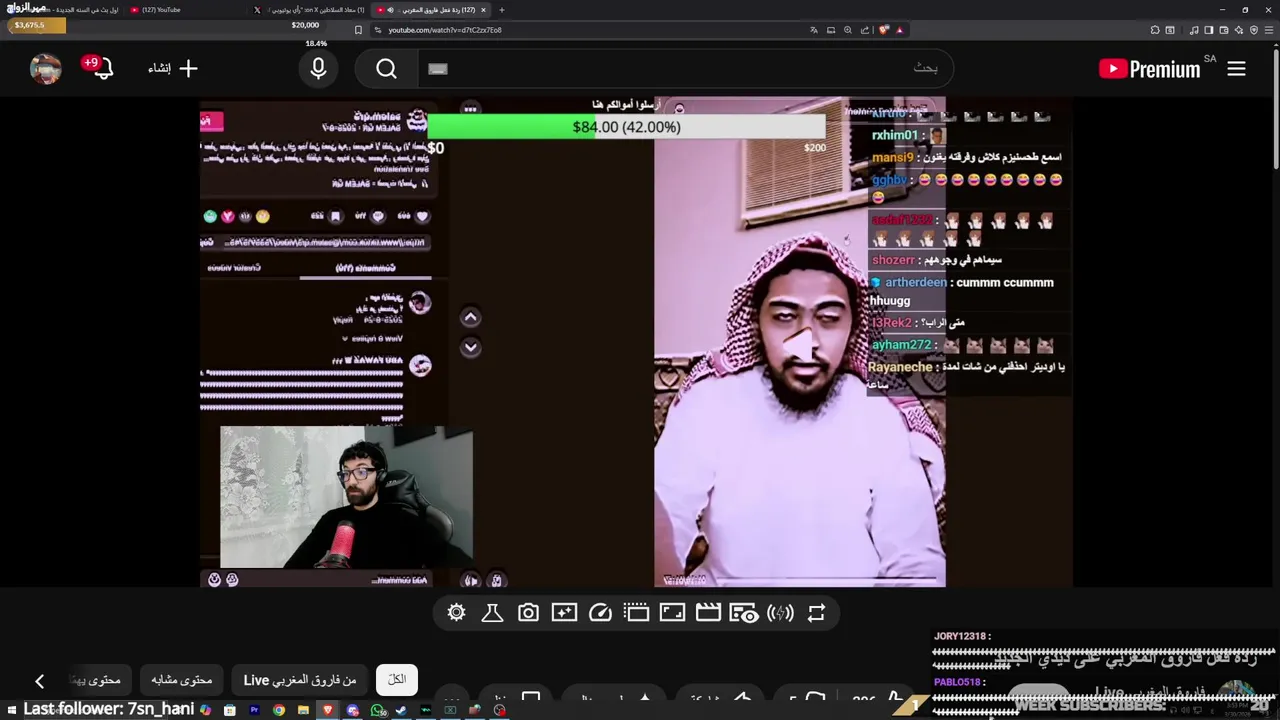Image resolution: width=1280 pixels, height=720 pixels.
Task: Open playback speed gauge icon
Action: [600, 613]
